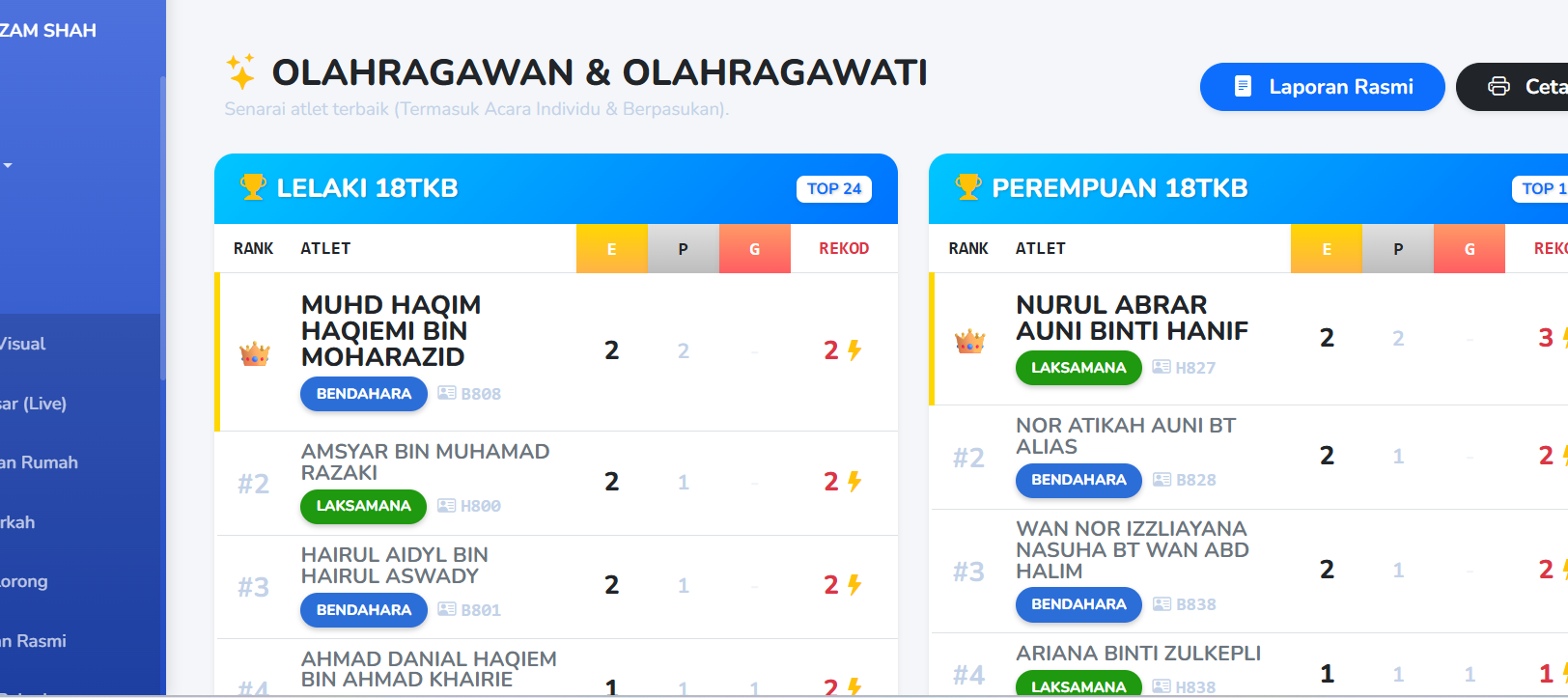Image resolution: width=1568 pixels, height=698 pixels.
Task: Click the LAKSAMANA badge under NURUL ABRAR
Action: (x=1078, y=368)
